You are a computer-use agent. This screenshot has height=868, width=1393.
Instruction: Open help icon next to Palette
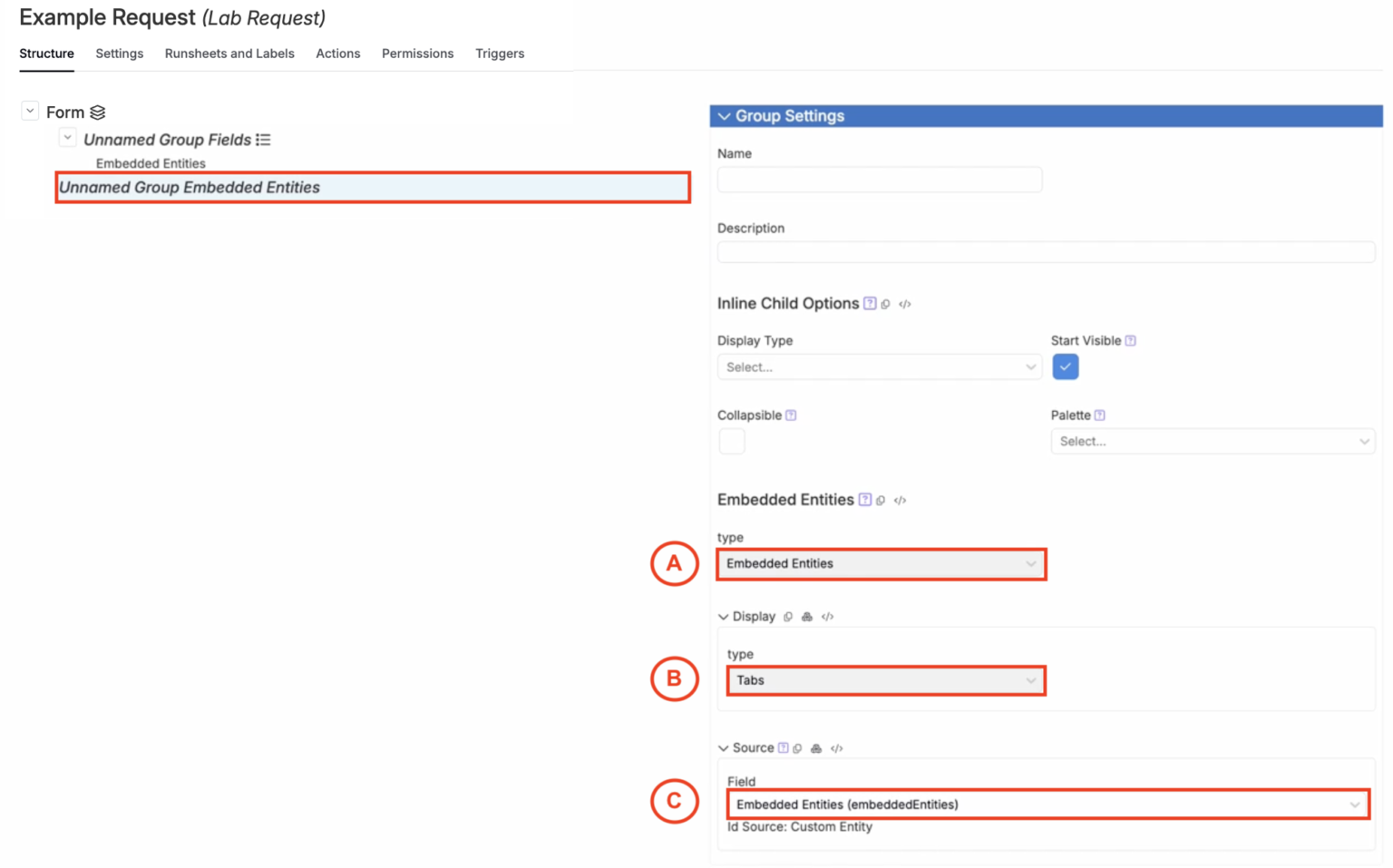coord(1099,415)
